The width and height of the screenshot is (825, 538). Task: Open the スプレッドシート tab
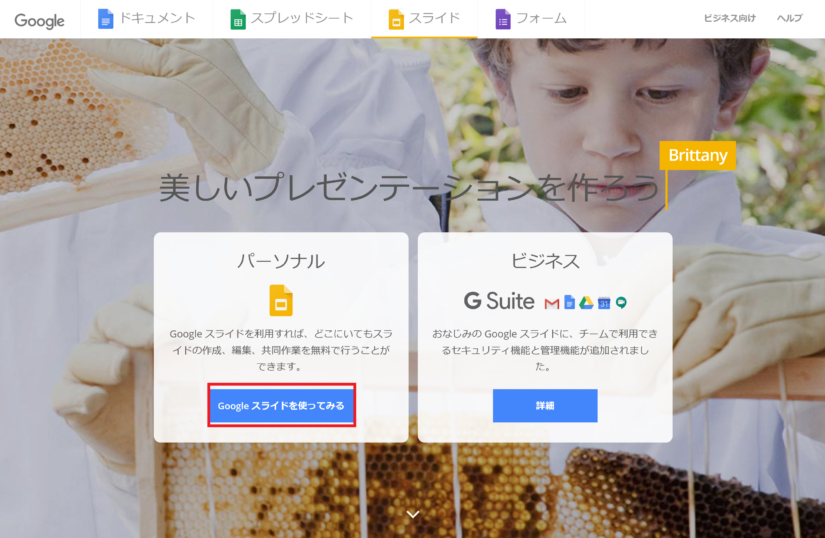(x=301, y=18)
